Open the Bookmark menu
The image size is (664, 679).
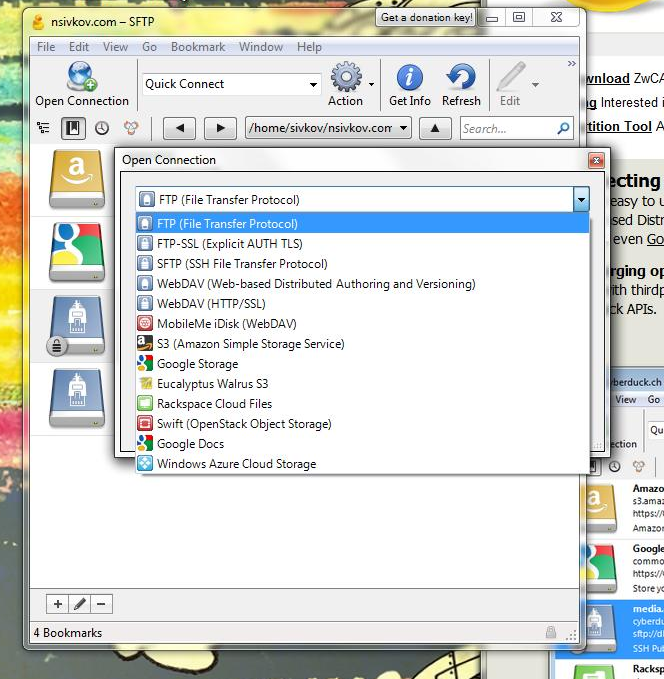pyautogui.click(x=198, y=47)
